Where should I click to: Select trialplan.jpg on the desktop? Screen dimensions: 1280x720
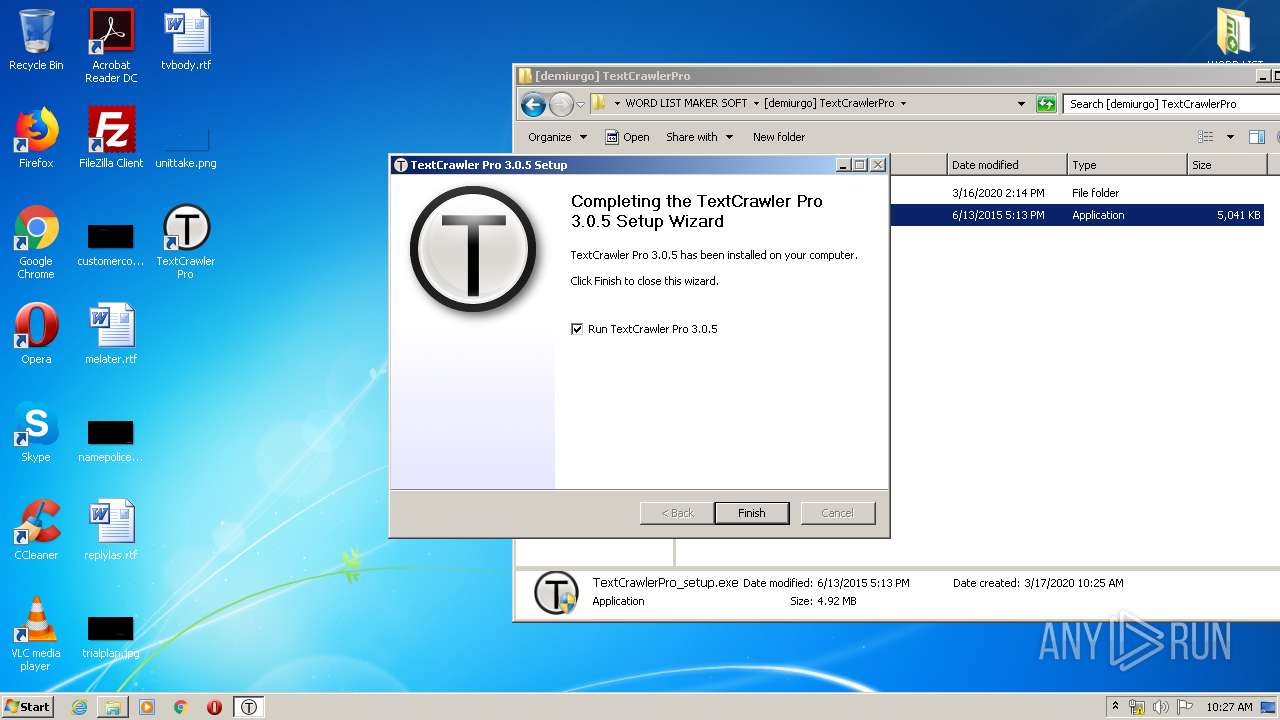coord(111,636)
